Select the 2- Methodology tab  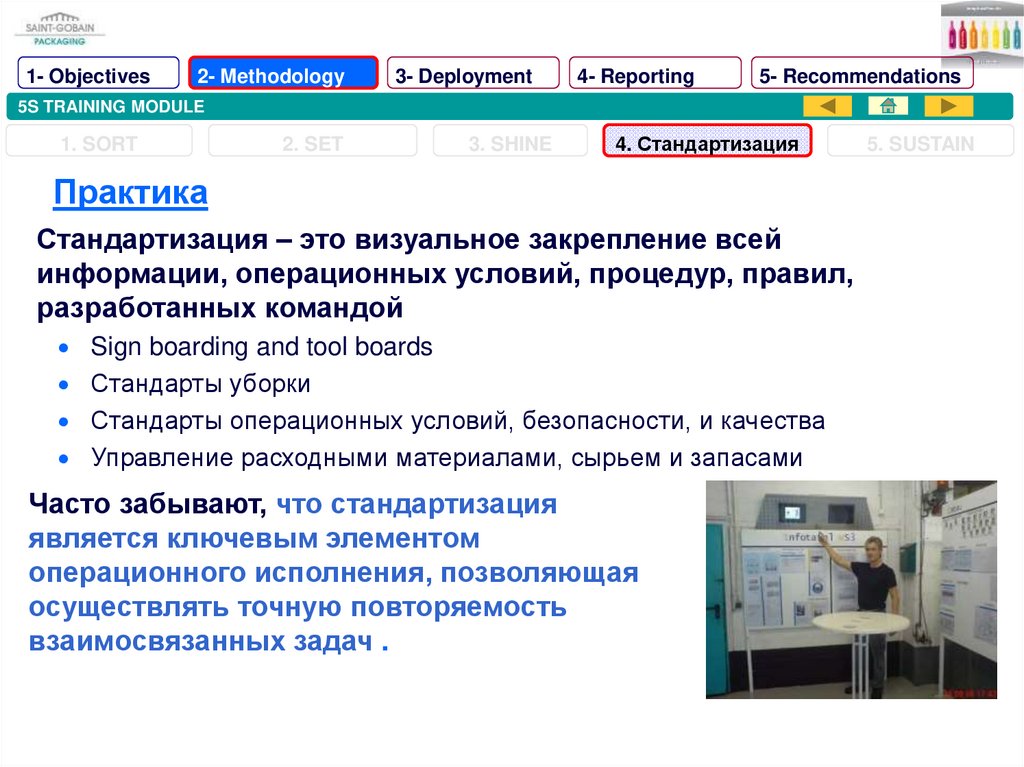point(283,76)
